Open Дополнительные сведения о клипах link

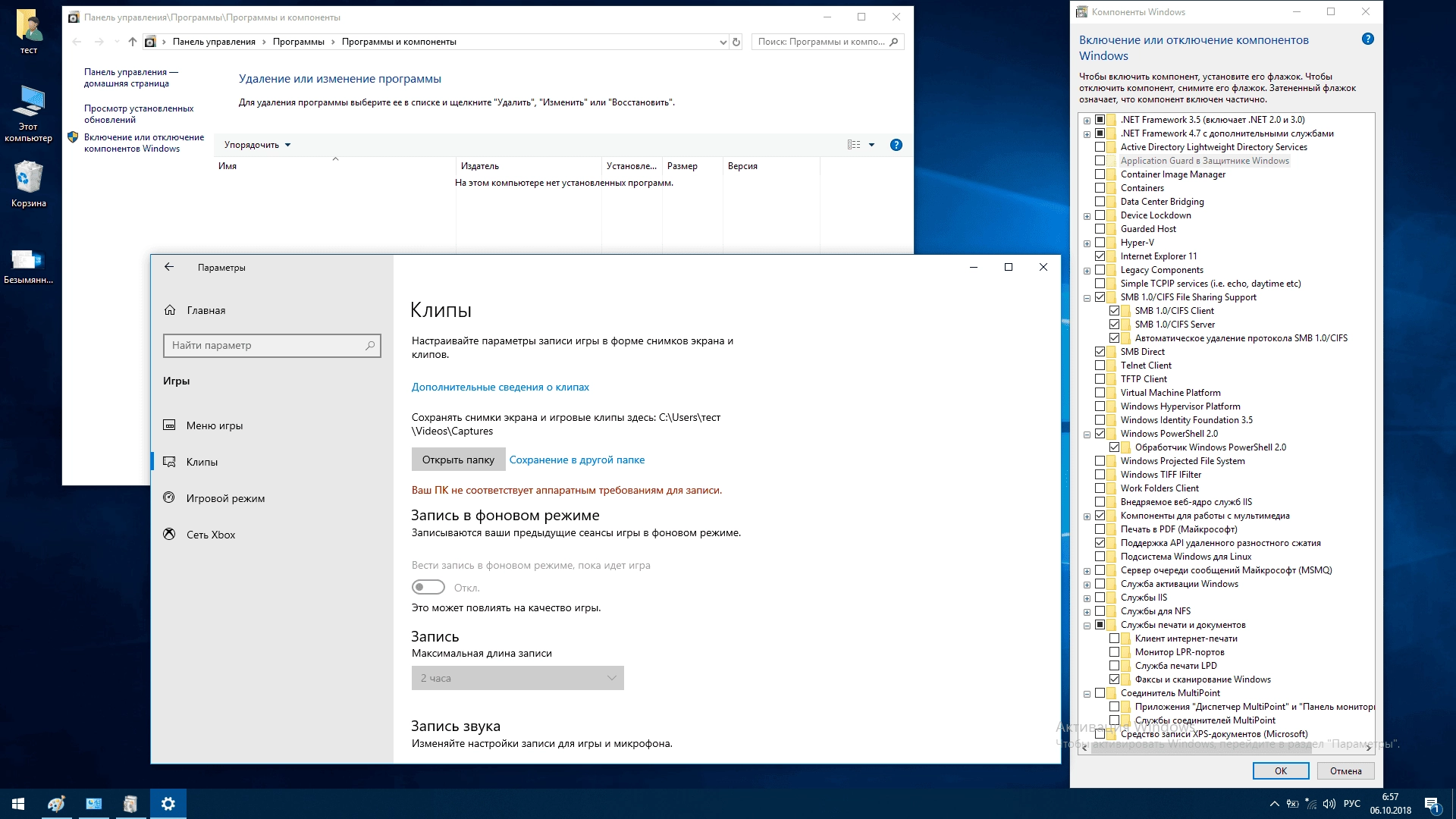click(500, 387)
